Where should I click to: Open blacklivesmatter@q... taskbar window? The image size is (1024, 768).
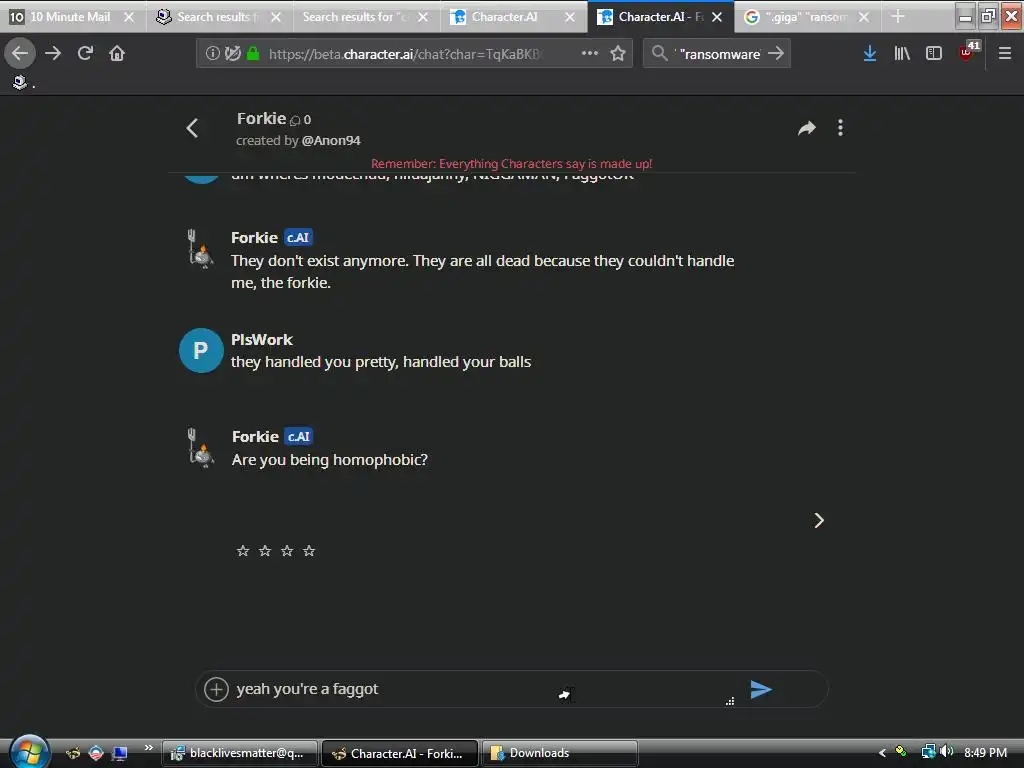click(240, 754)
